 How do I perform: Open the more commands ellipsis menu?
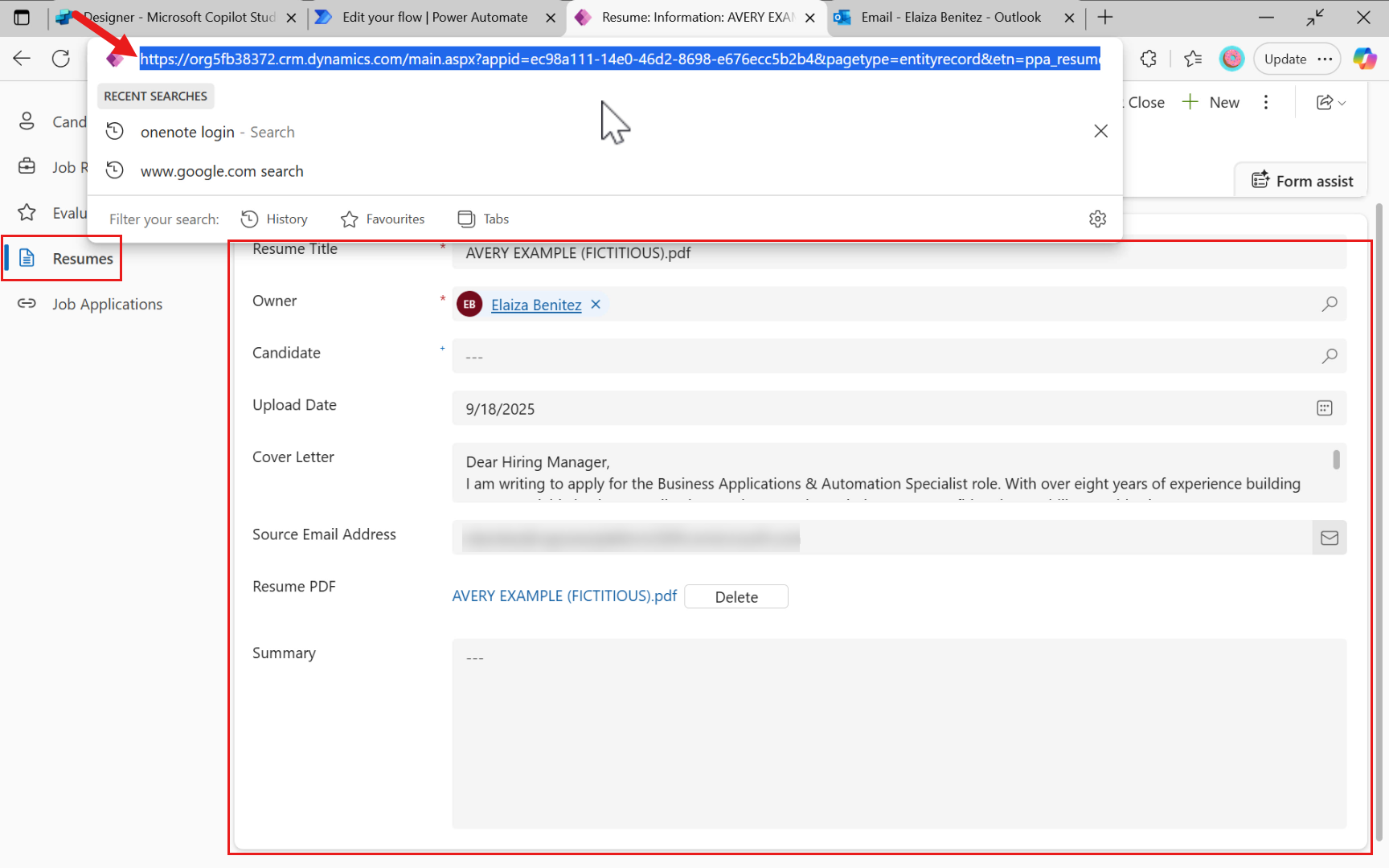pyautogui.click(x=1266, y=102)
